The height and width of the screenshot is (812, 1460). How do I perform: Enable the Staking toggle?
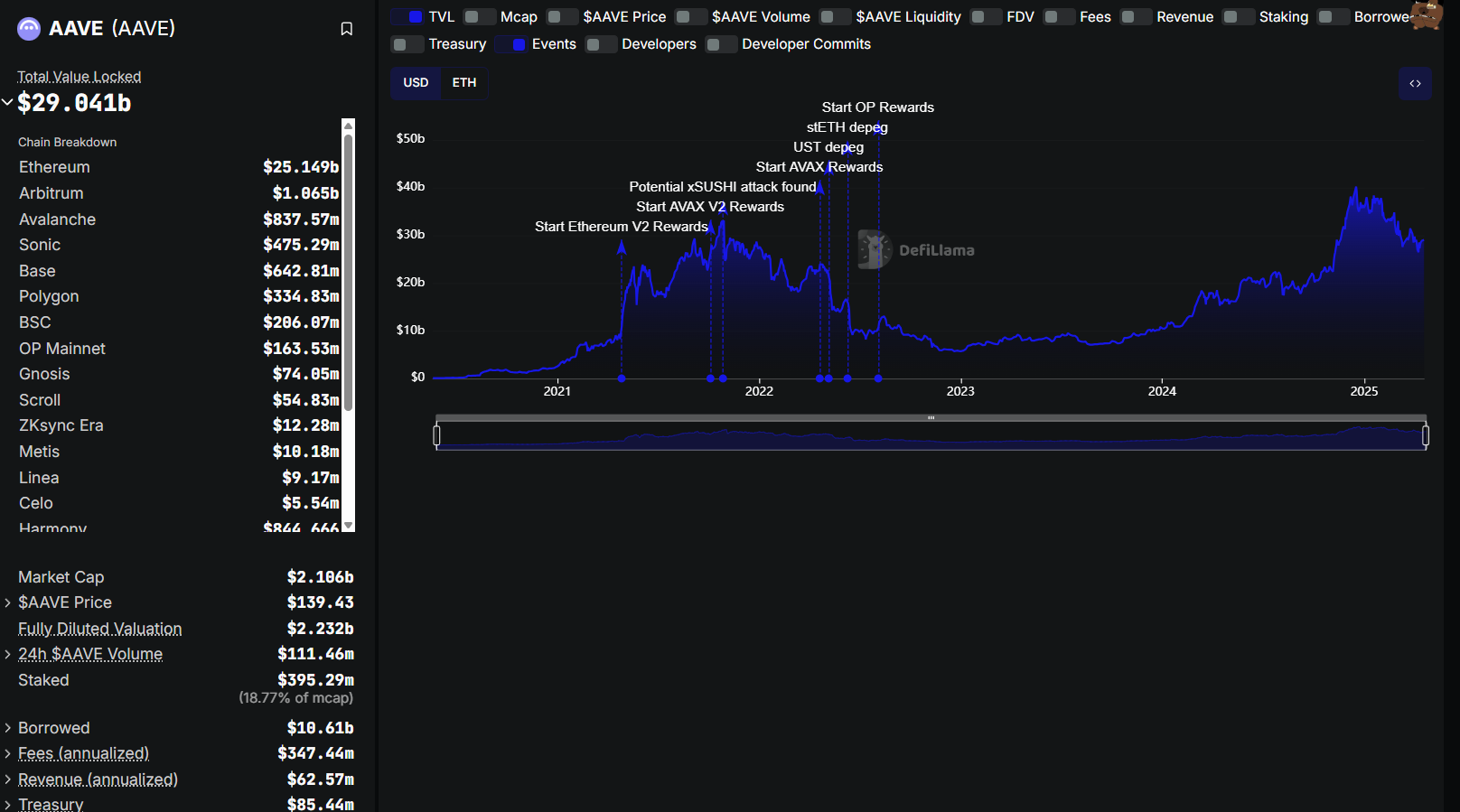coord(1239,17)
